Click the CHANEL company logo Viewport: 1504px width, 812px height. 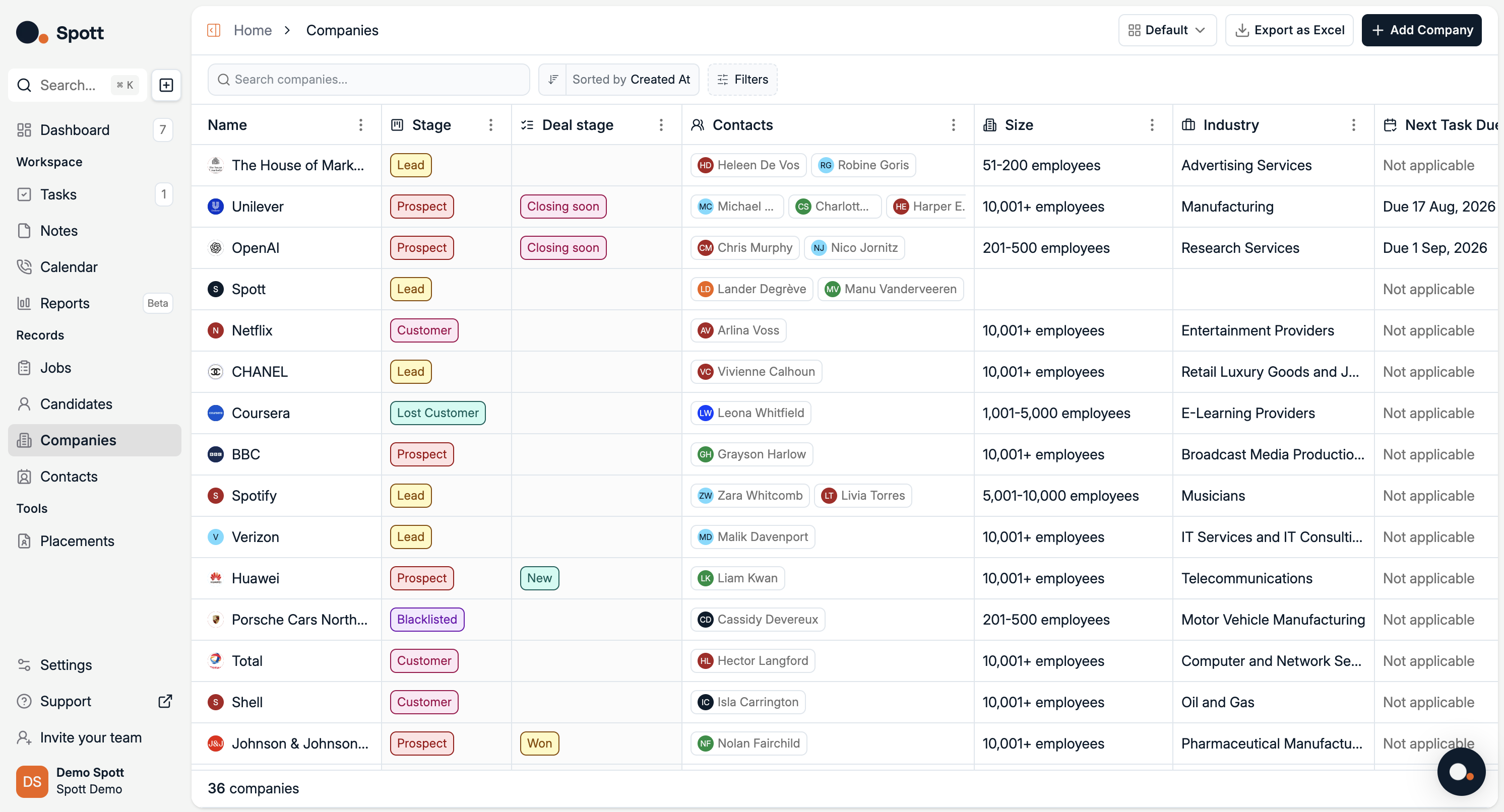[x=215, y=372]
